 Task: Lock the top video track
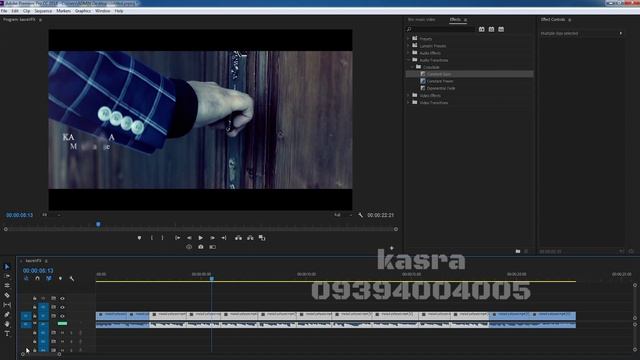(35, 298)
